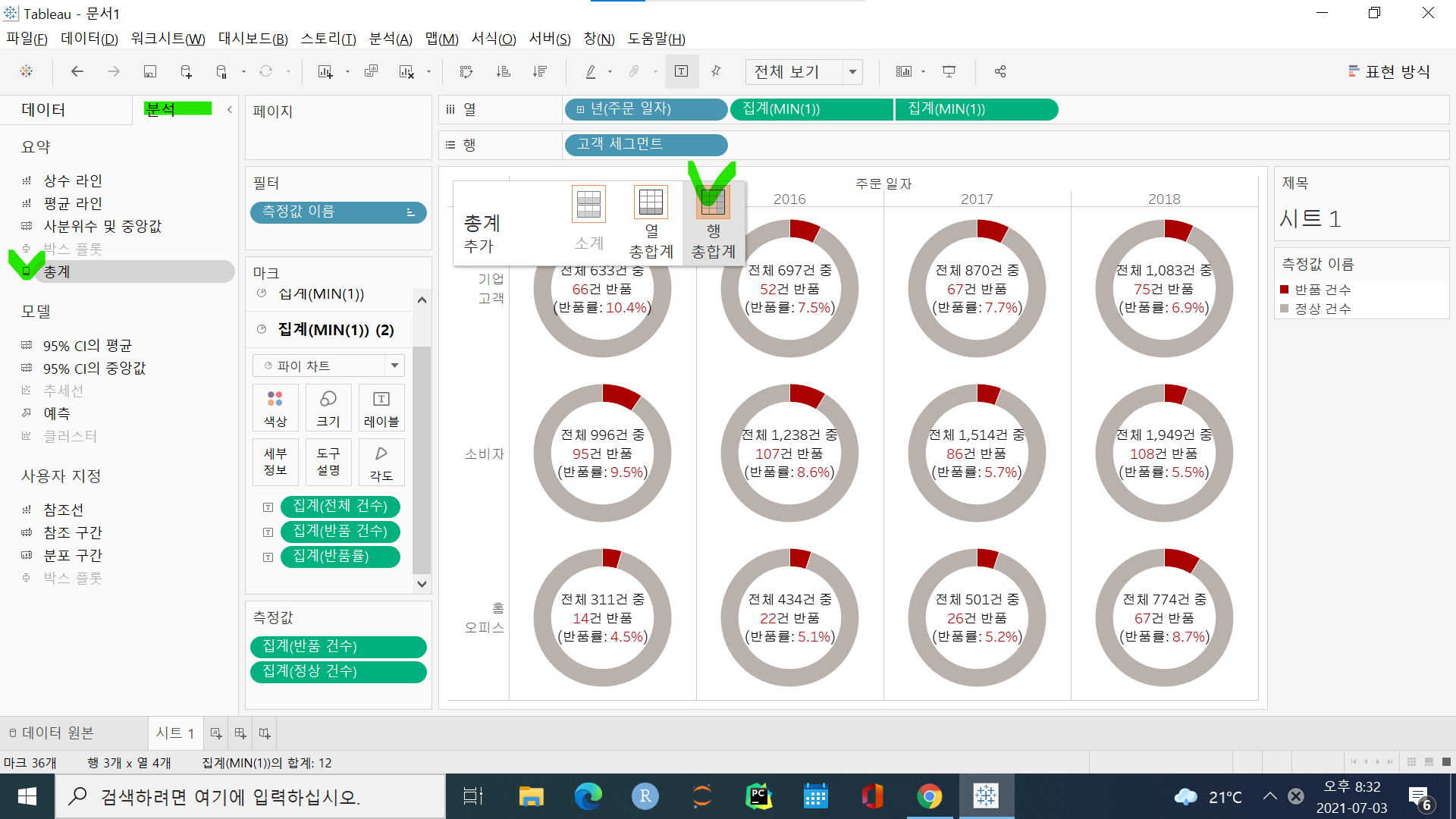Screen dimensions: 1456x819
Task: Click the undo back arrow
Action: point(77,71)
